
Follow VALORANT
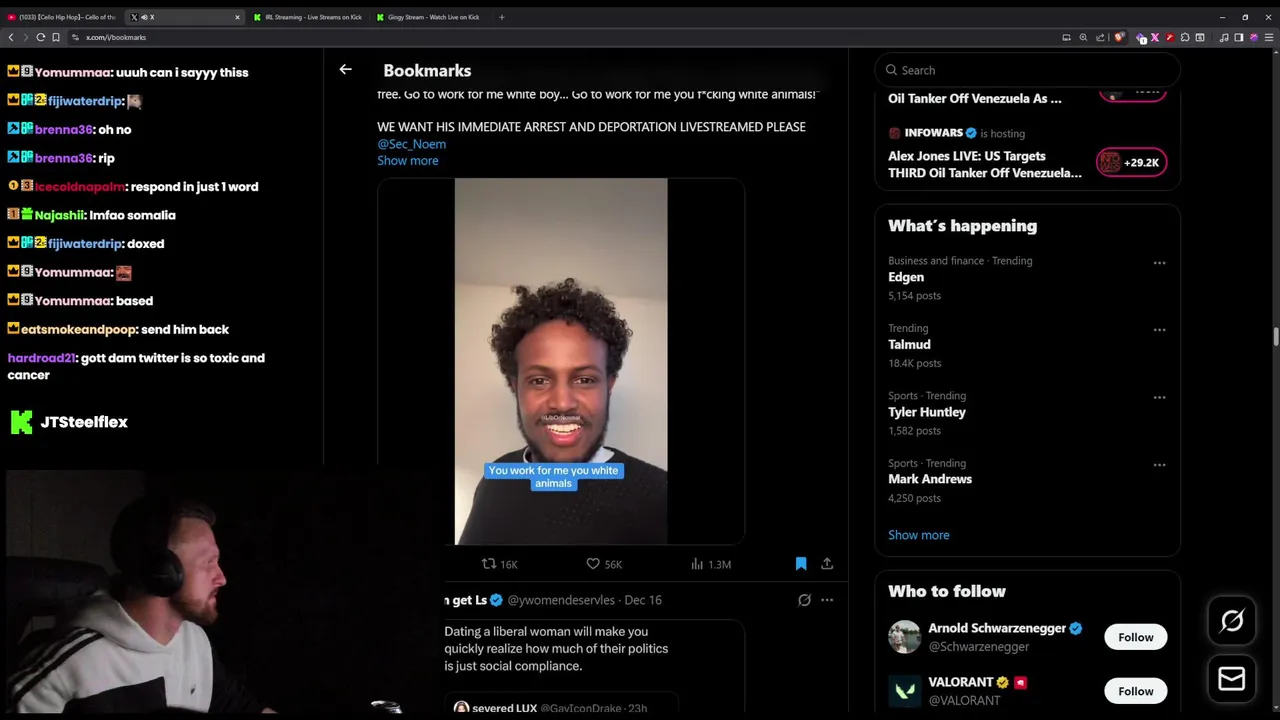[1135, 691]
